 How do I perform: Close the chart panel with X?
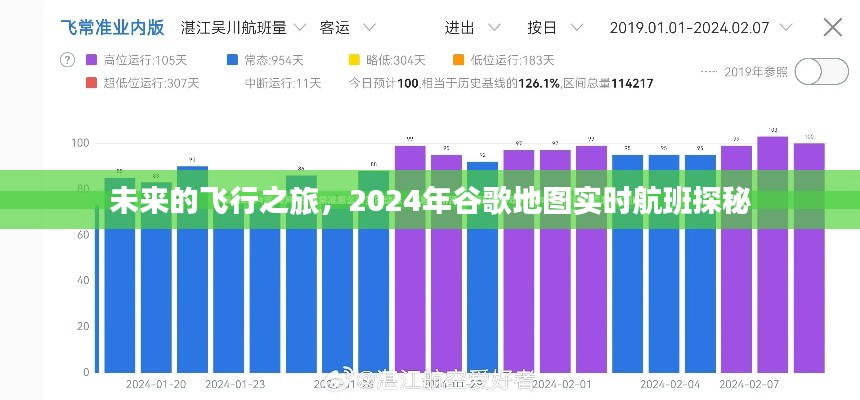coord(833,27)
